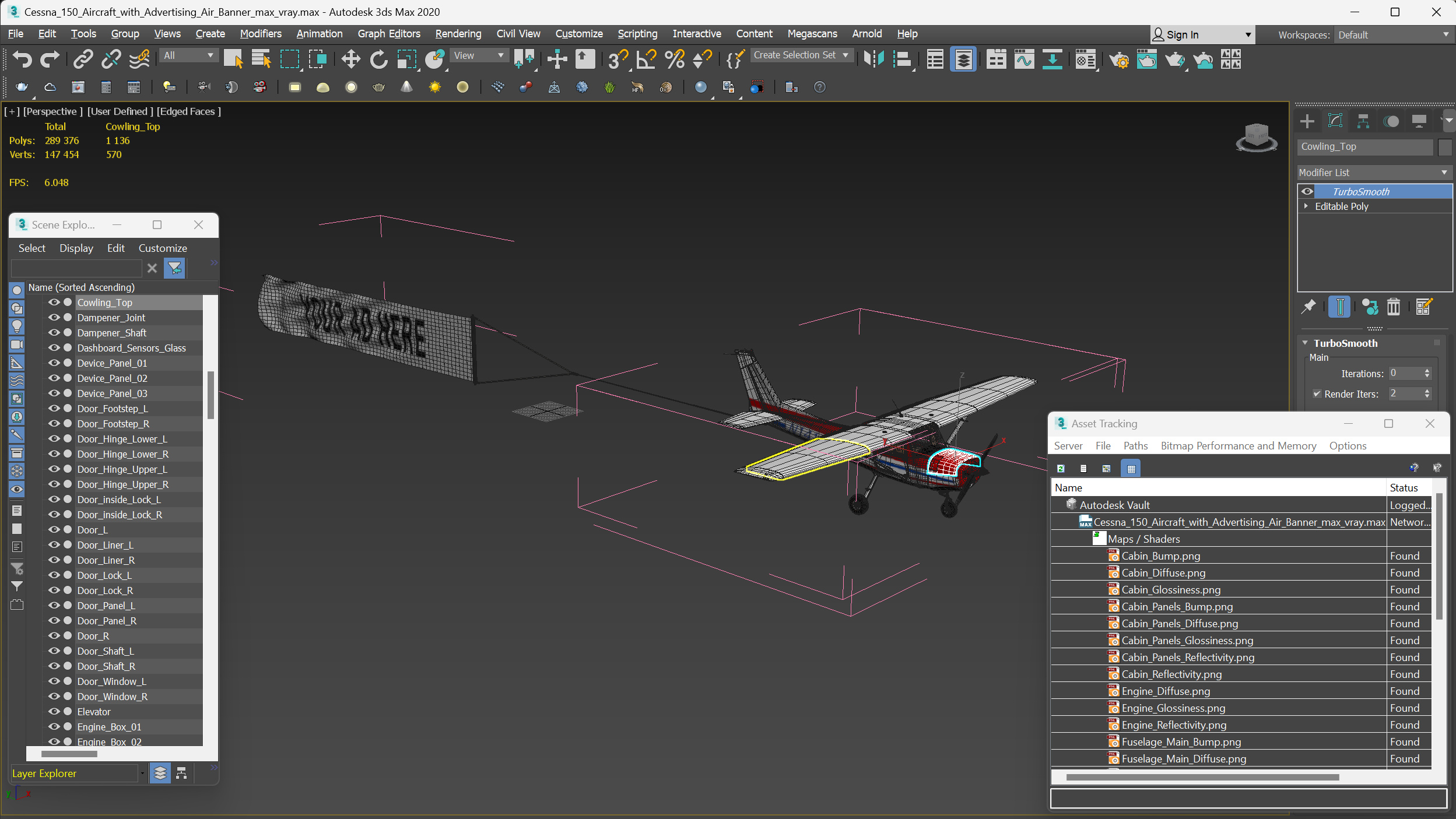Click Pin Stack icon in modifier panel
This screenshot has width=1456, height=819.
tap(1308, 307)
